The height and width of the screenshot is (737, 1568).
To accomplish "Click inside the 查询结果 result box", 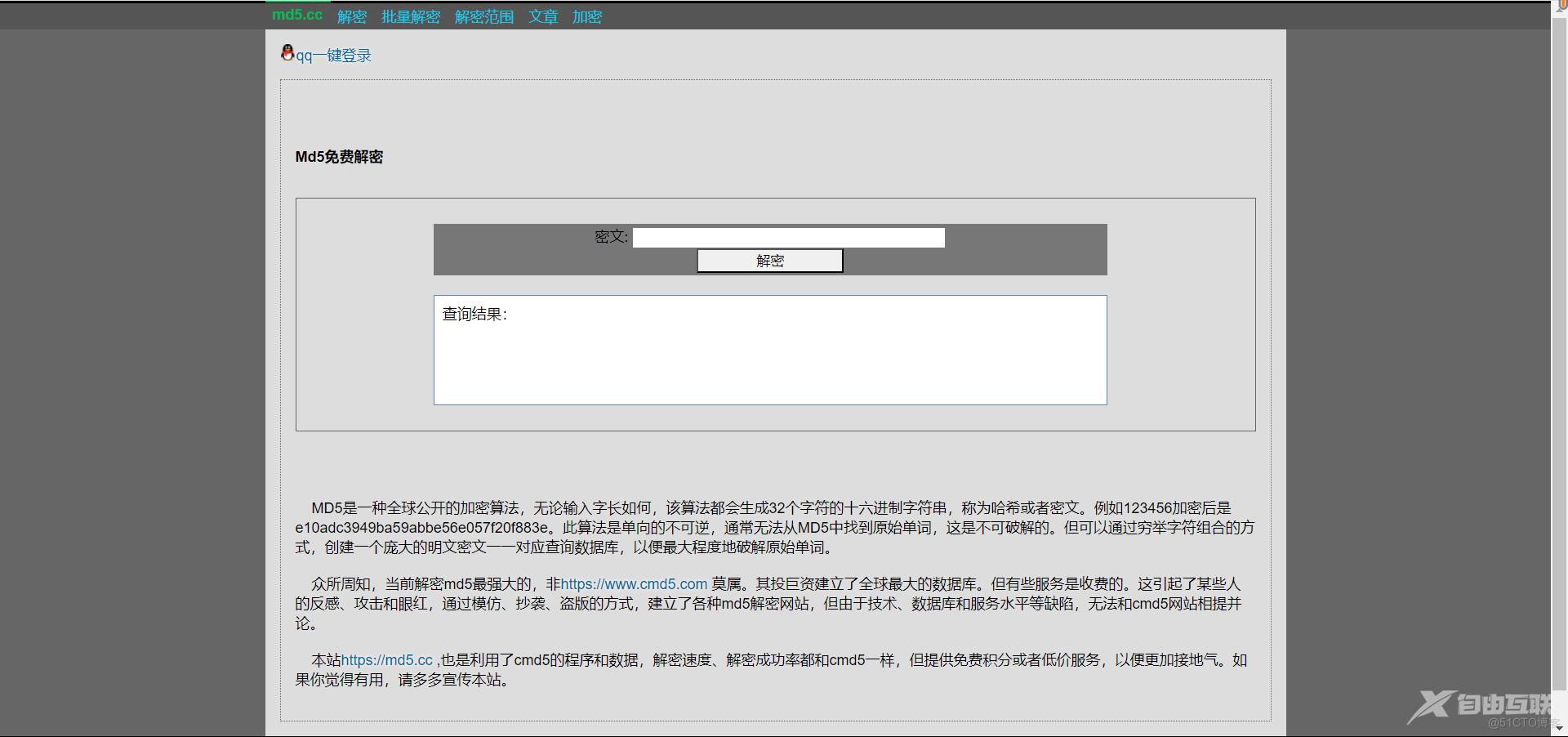I will [770, 350].
